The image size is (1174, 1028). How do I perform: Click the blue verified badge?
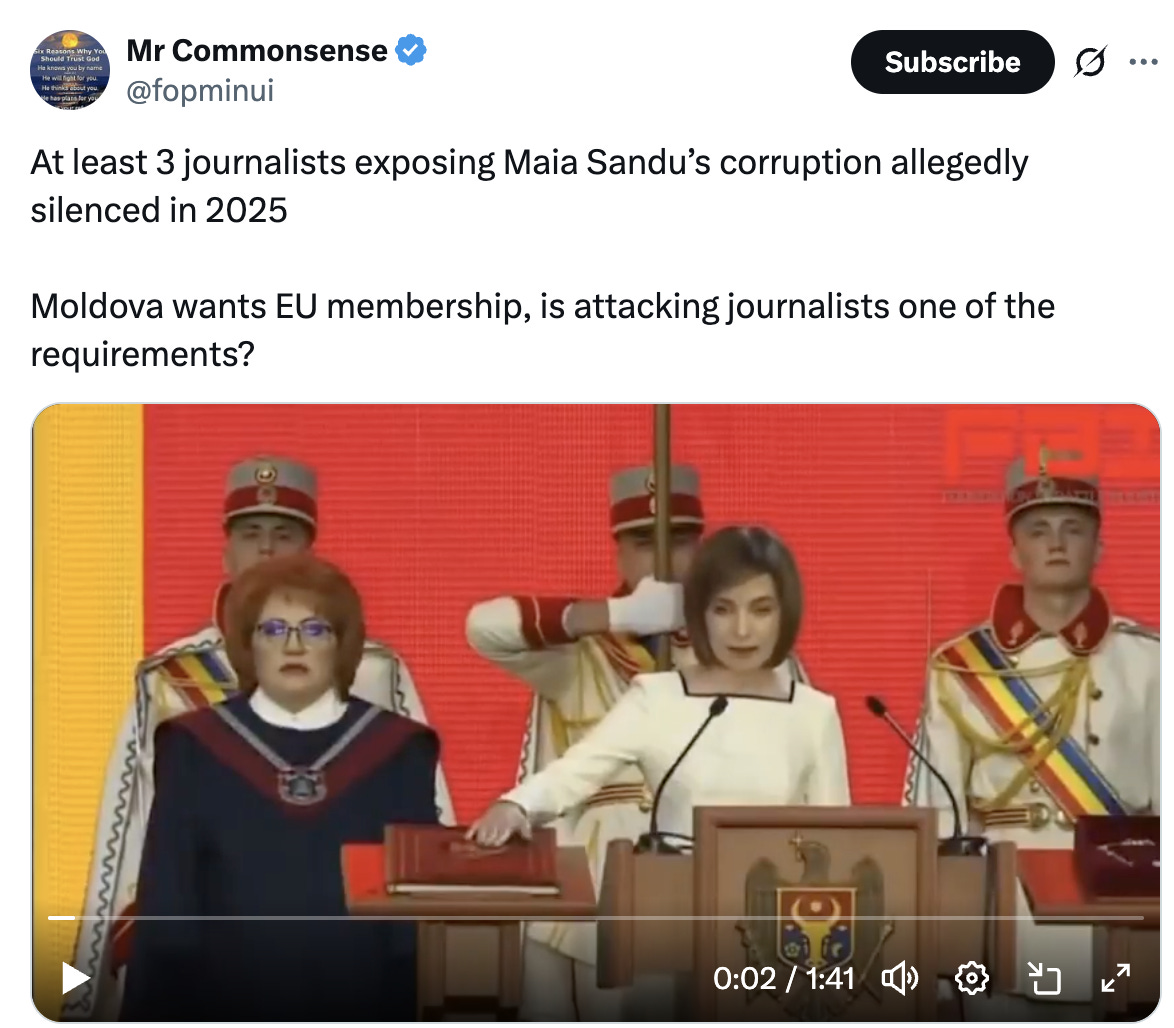point(410,50)
